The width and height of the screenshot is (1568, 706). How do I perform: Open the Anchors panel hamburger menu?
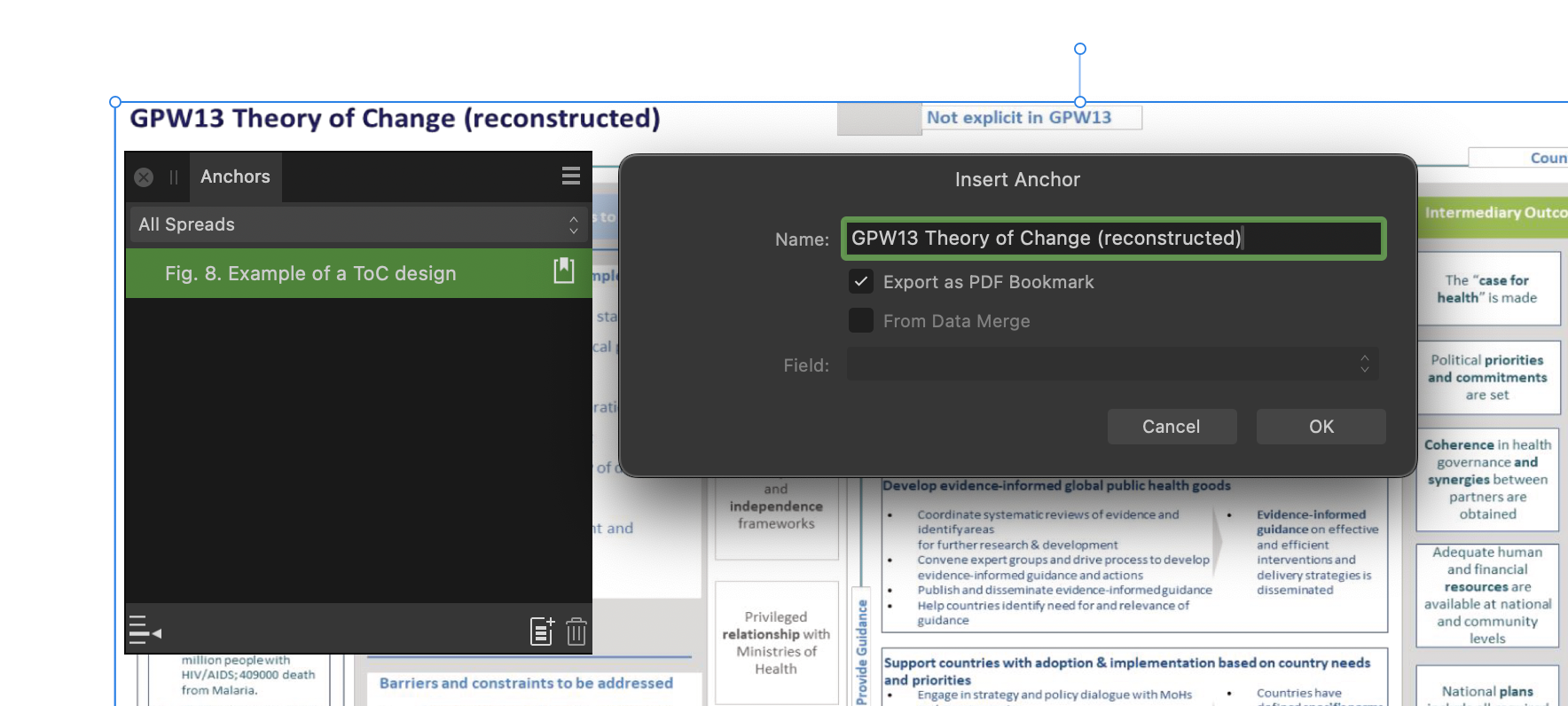click(x=571, y=176)
